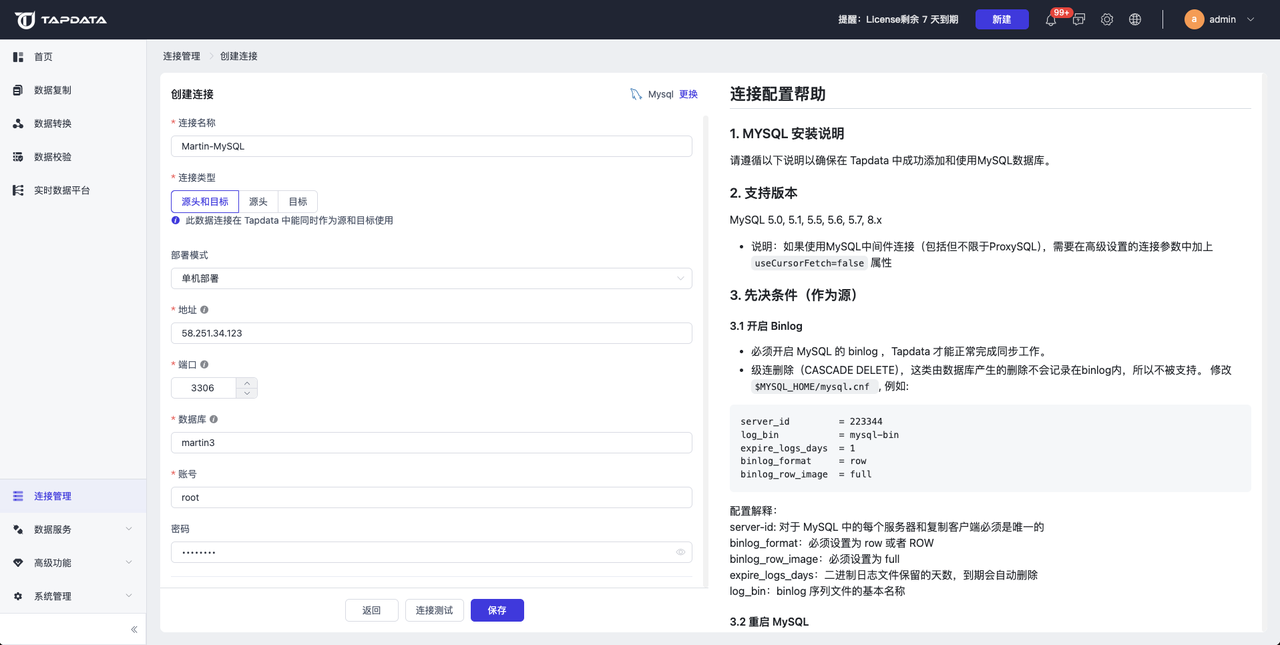
Task: Click the 新建 button in header
Action: (x=1002, y=20)
